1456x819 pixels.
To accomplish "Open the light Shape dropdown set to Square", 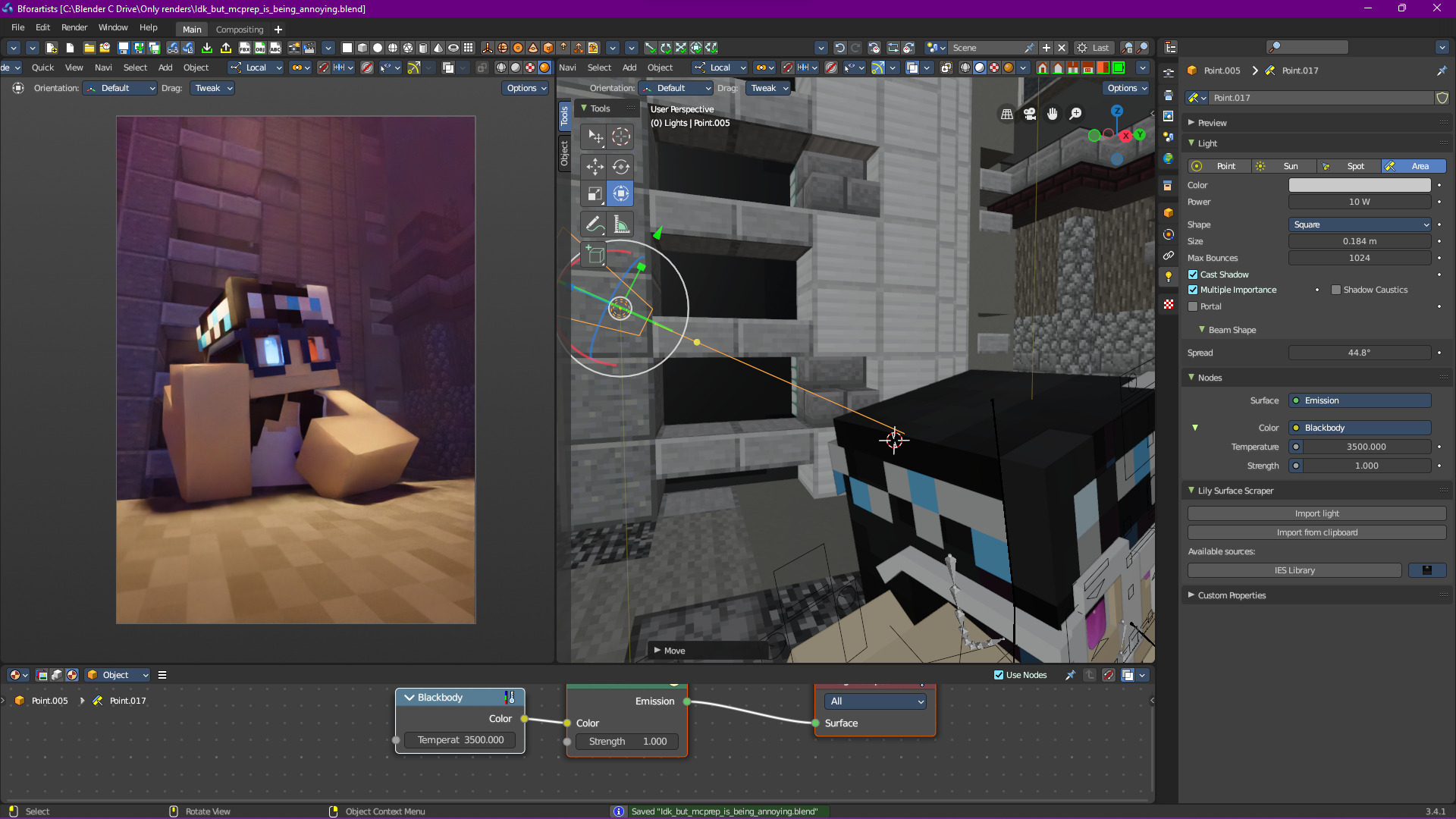I will (x=1360, y=224).
